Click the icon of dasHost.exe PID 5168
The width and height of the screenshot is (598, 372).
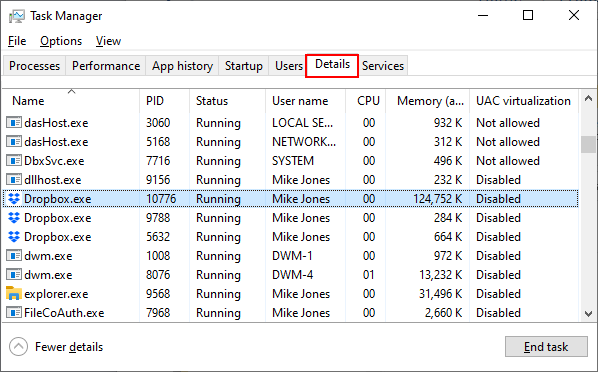click(x=14, y=142)
